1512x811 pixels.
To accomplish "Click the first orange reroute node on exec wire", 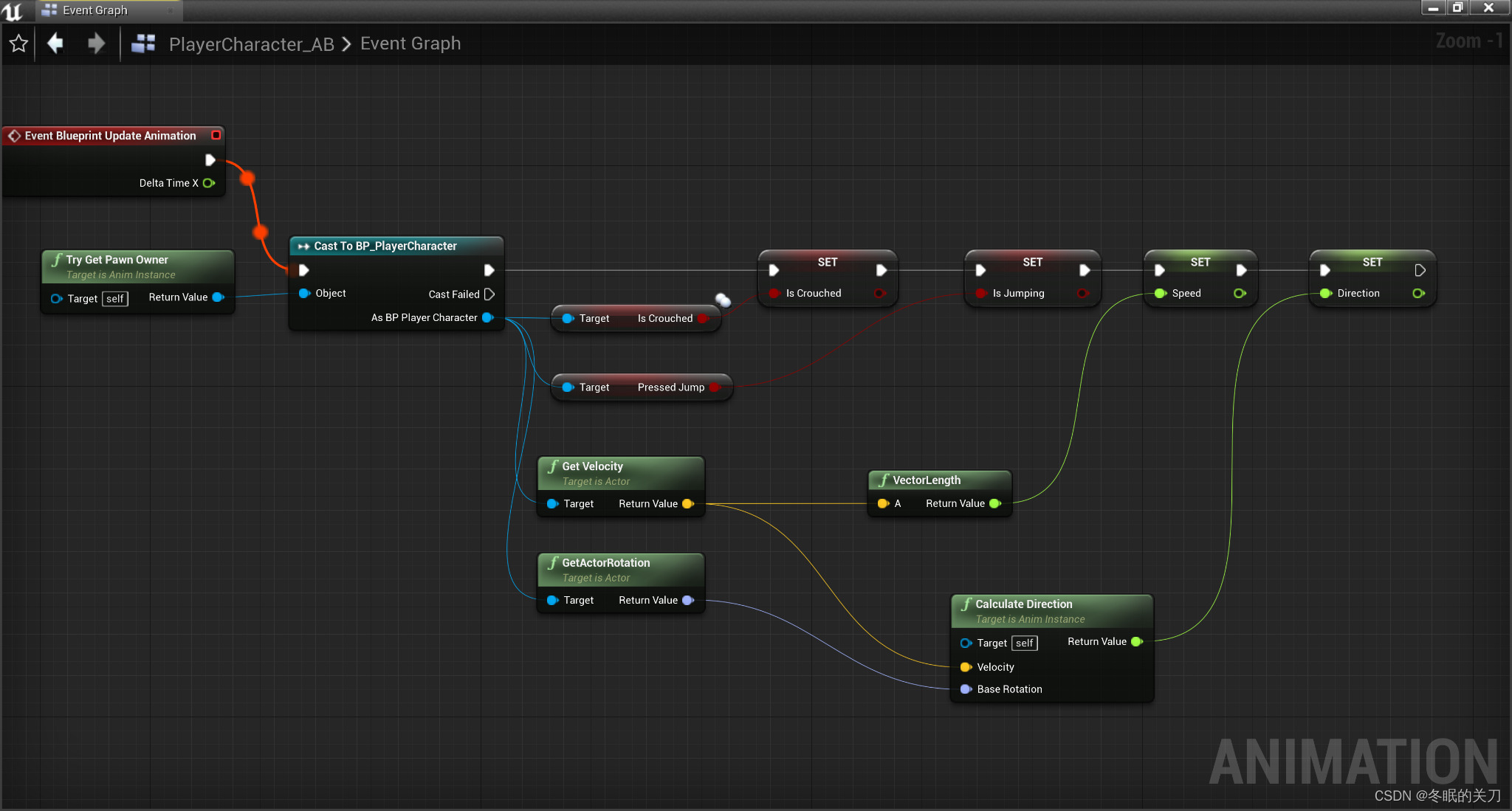I will pos(247,178).
